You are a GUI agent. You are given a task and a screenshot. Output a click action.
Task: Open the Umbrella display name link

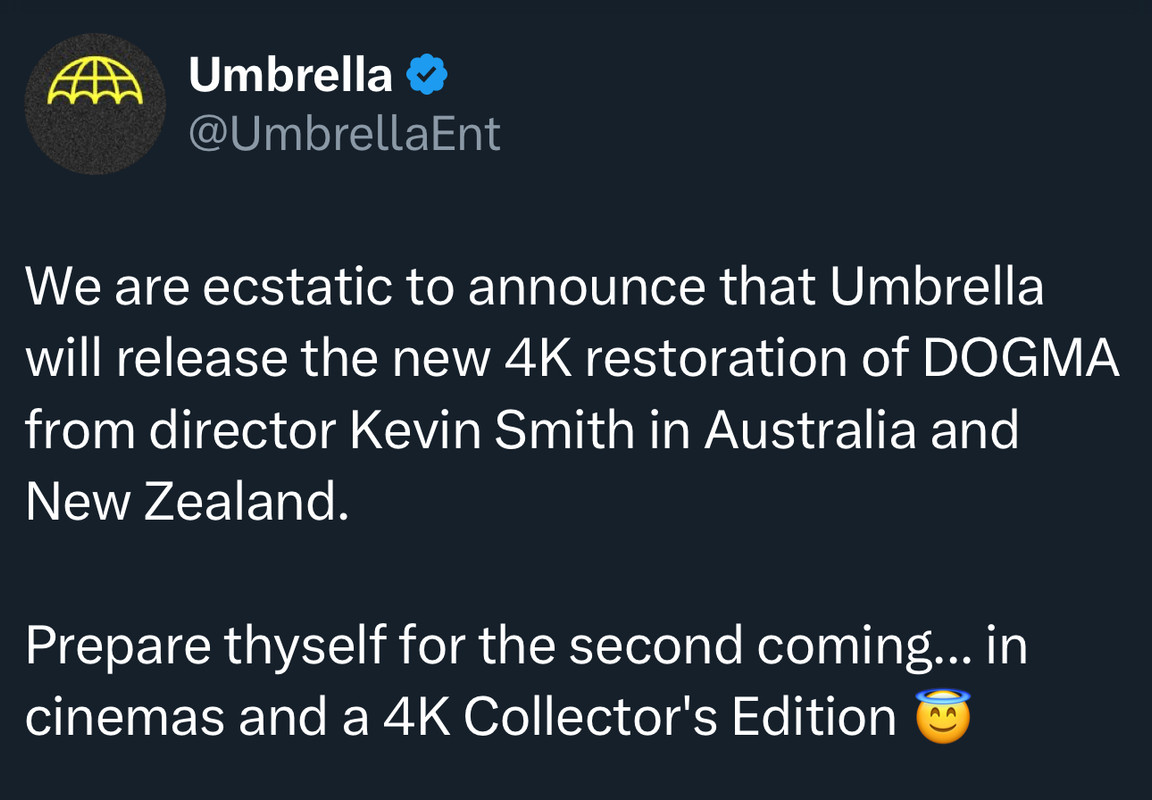[290, 74]
